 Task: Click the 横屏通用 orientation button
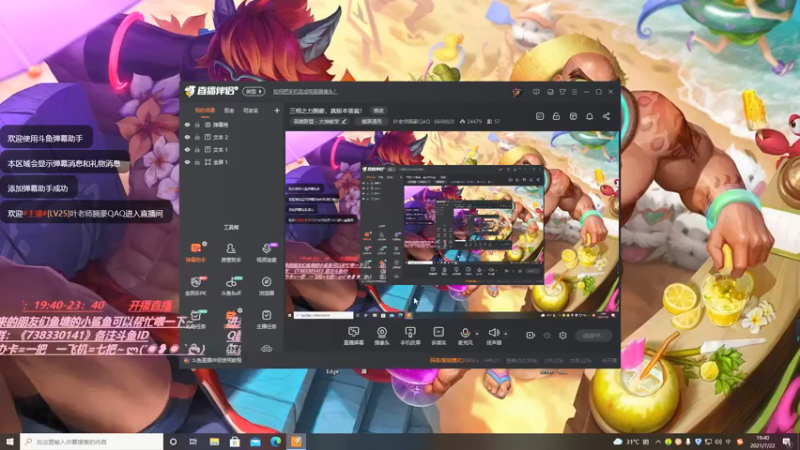371,121
